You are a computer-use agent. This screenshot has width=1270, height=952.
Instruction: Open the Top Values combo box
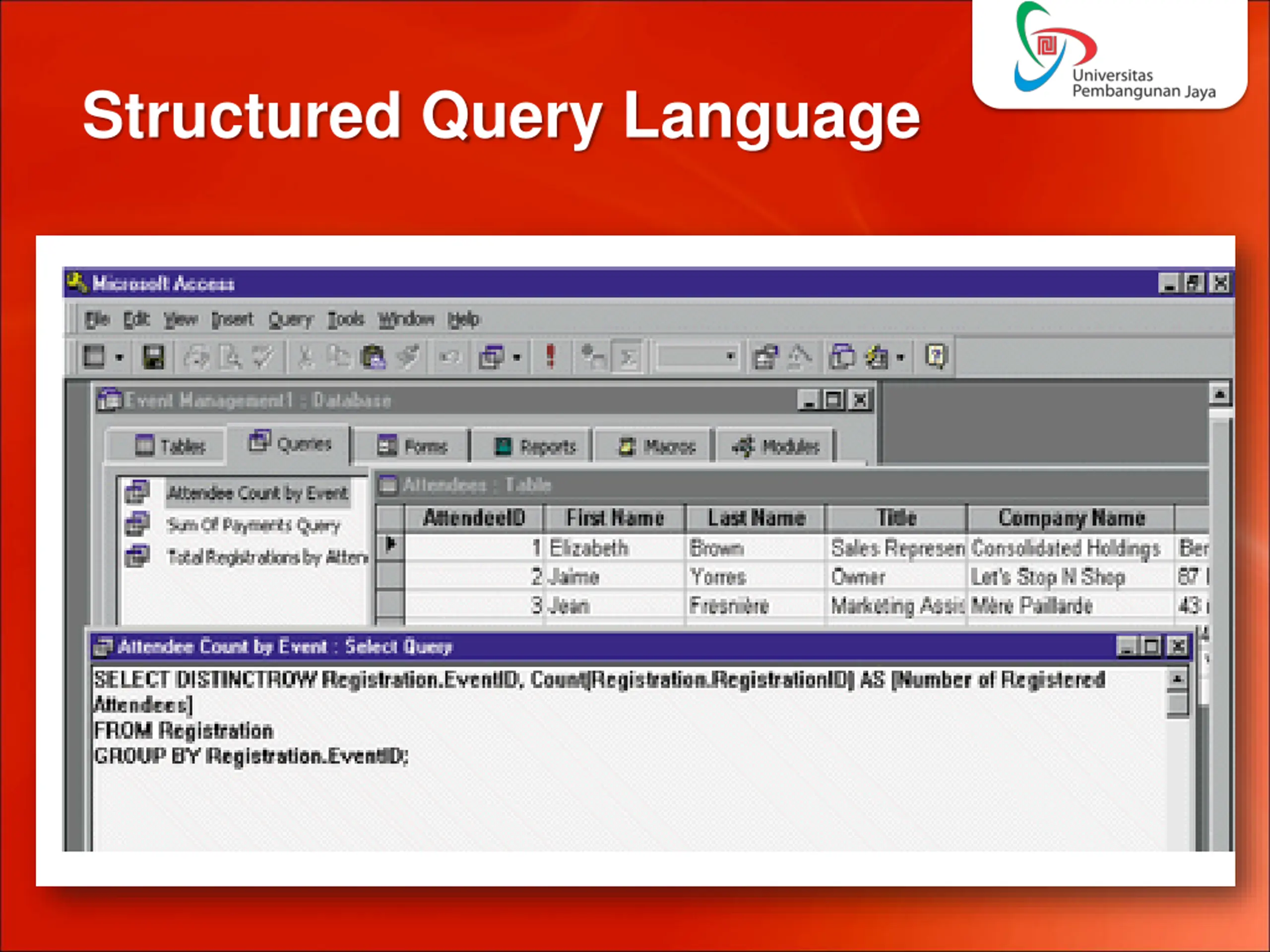click(698, 357)
